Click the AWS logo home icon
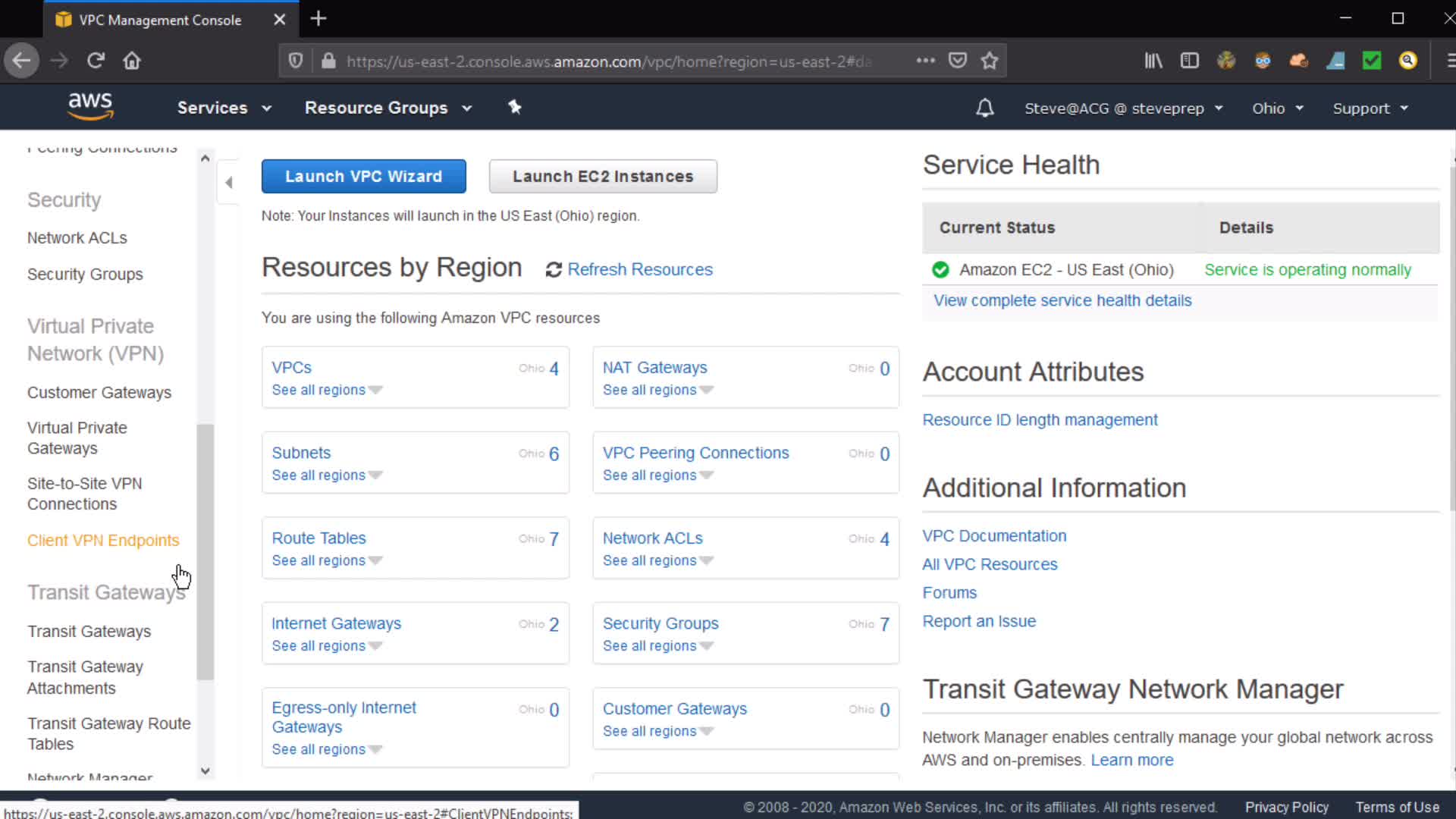The image size is (1456, 819). click(90, 107)
